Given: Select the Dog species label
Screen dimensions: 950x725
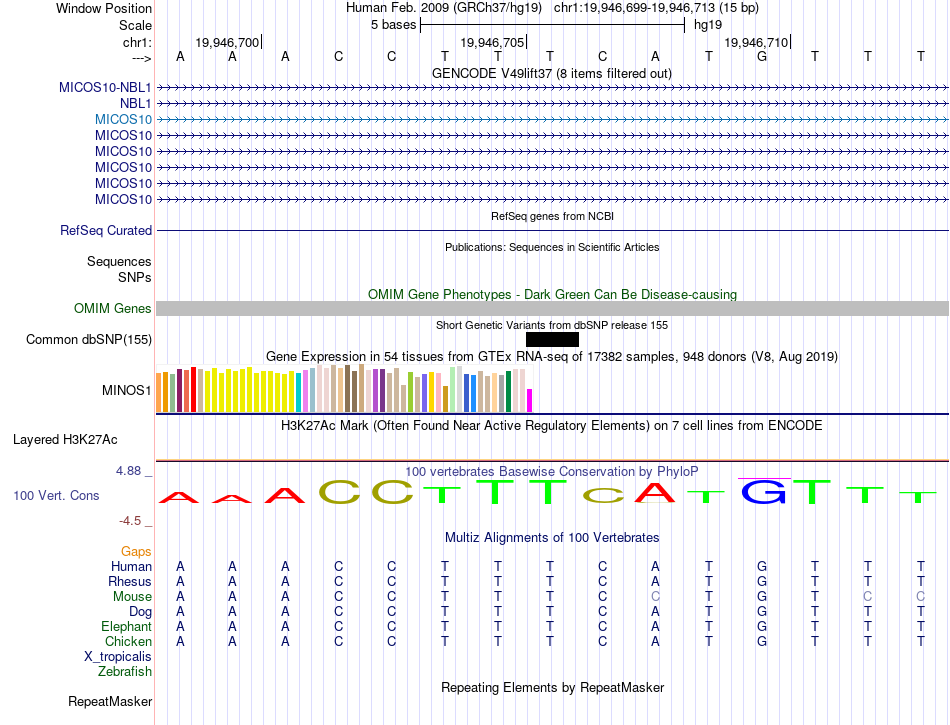Looking at the screenshot, I should 140,612.
